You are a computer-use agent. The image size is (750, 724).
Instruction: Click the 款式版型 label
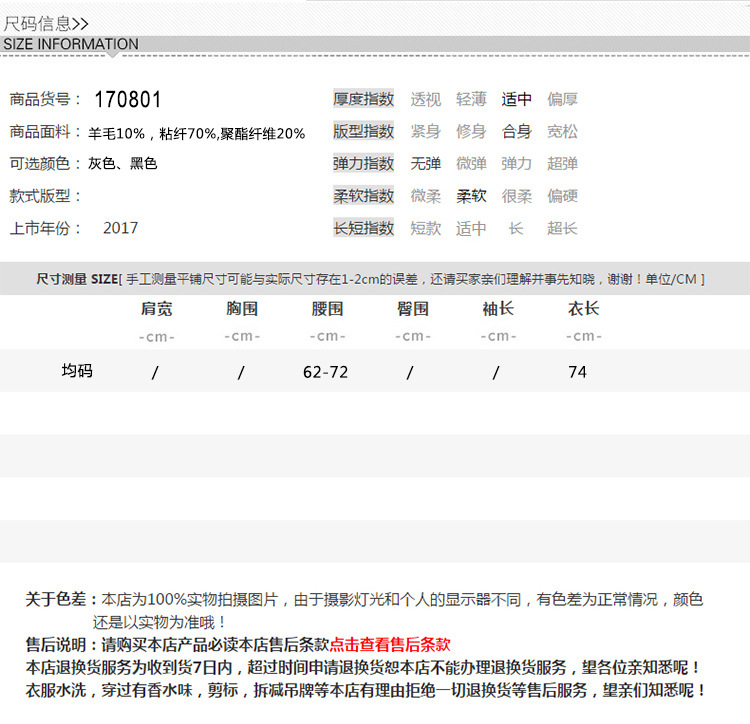pos(45,196)
